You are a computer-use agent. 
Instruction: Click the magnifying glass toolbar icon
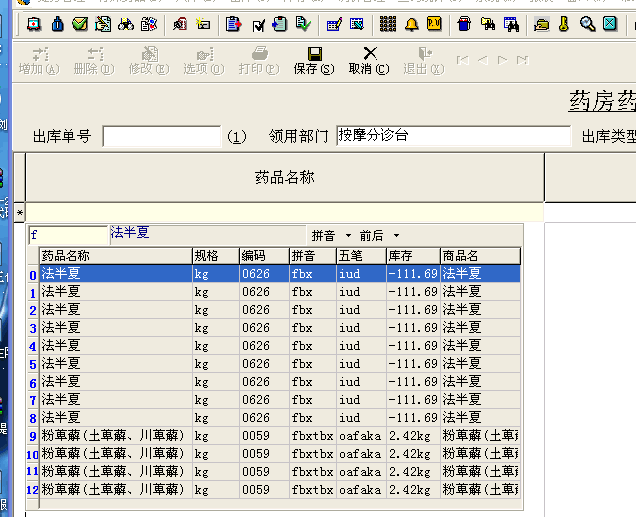(588, 23)
